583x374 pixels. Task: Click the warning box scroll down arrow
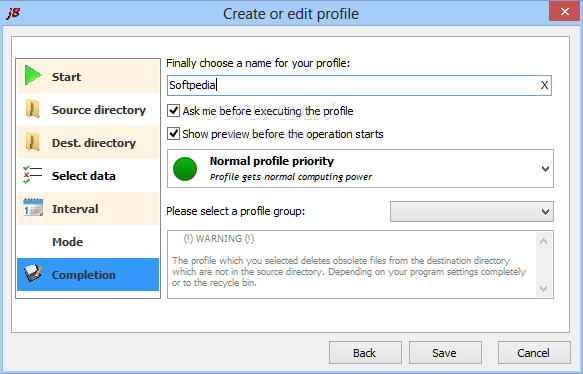[543, 288]
